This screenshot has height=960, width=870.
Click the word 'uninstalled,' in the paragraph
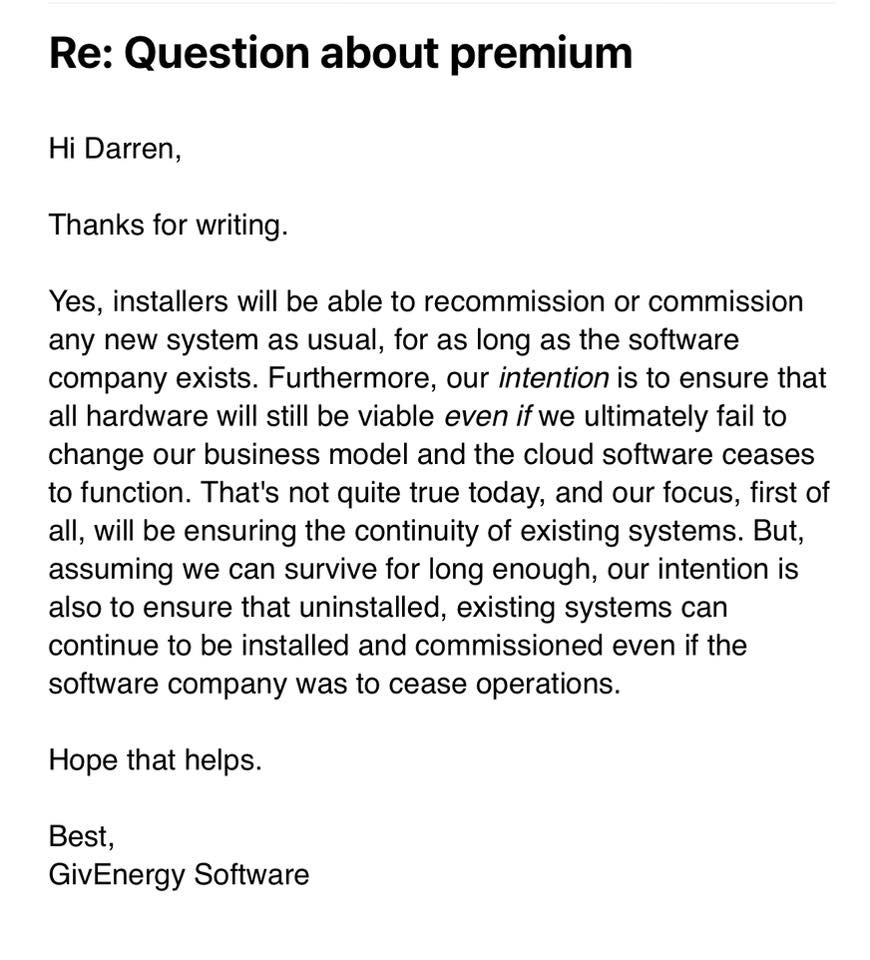(373, 607)
